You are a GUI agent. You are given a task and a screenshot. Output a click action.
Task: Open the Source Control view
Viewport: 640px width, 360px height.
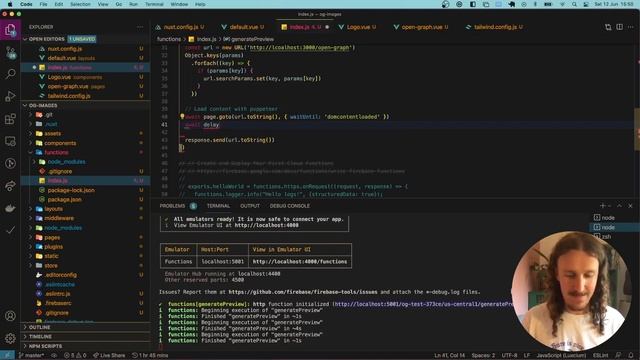click(10, 52)
